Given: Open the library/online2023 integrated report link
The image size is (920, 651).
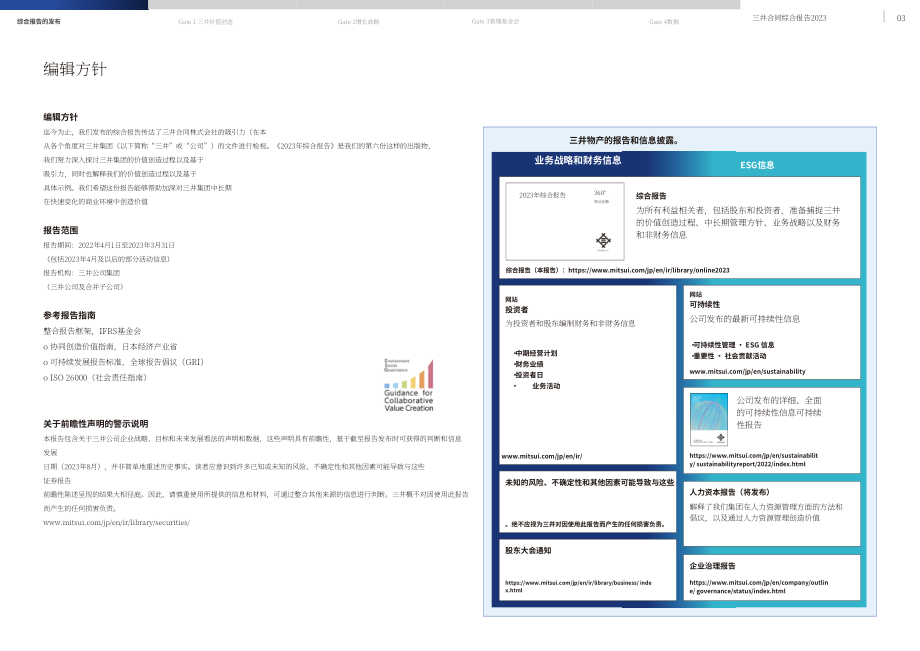Looking at the screenshot, I should 648,270.
